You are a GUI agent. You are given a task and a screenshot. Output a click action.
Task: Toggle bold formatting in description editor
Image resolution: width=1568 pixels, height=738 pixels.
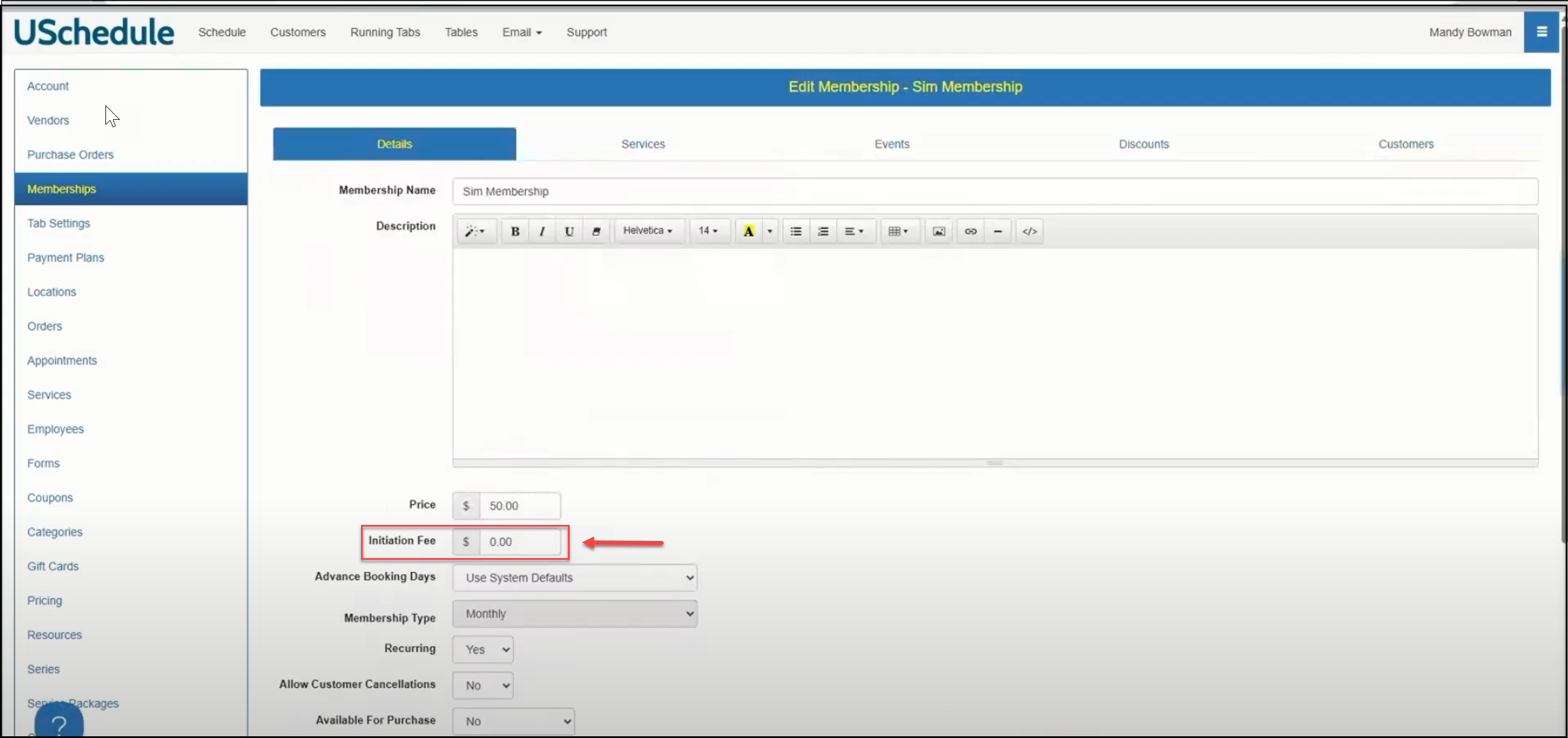pos(515,231)
